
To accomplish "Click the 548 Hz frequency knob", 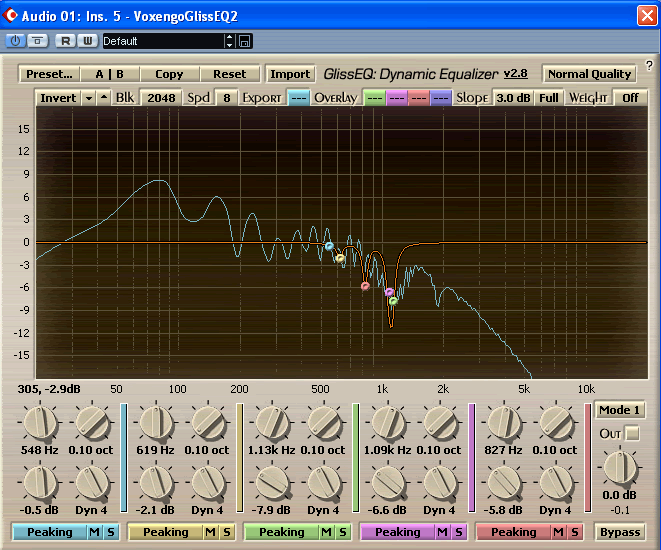I will 40,423.
